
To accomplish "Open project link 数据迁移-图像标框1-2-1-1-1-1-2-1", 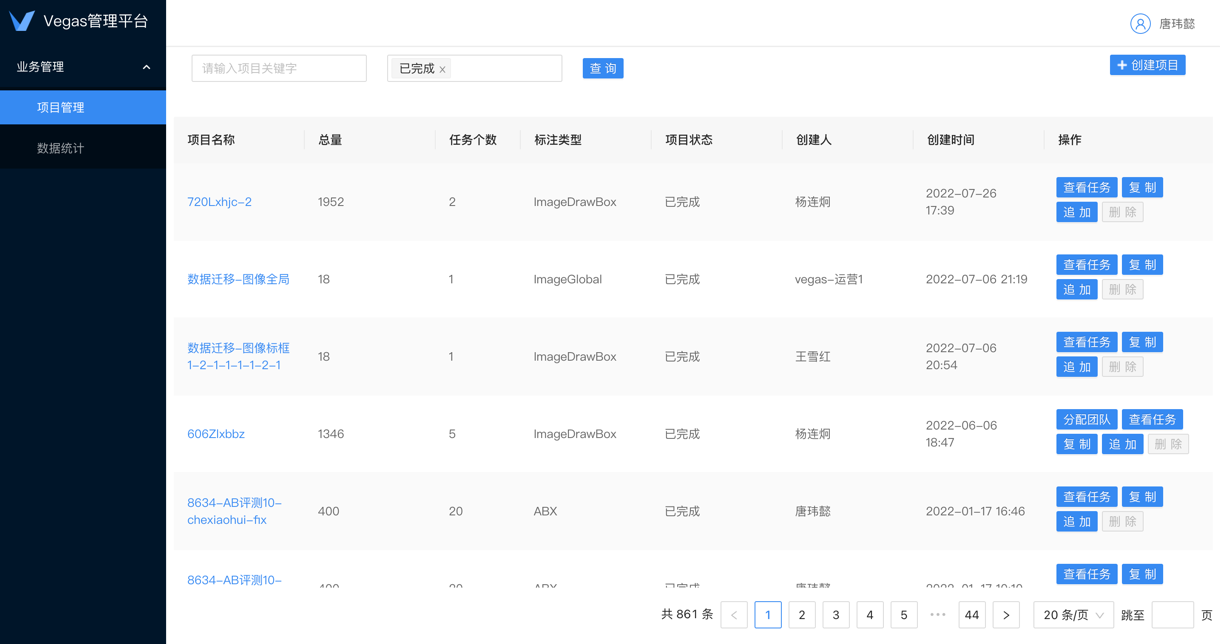I will (238, 356).
